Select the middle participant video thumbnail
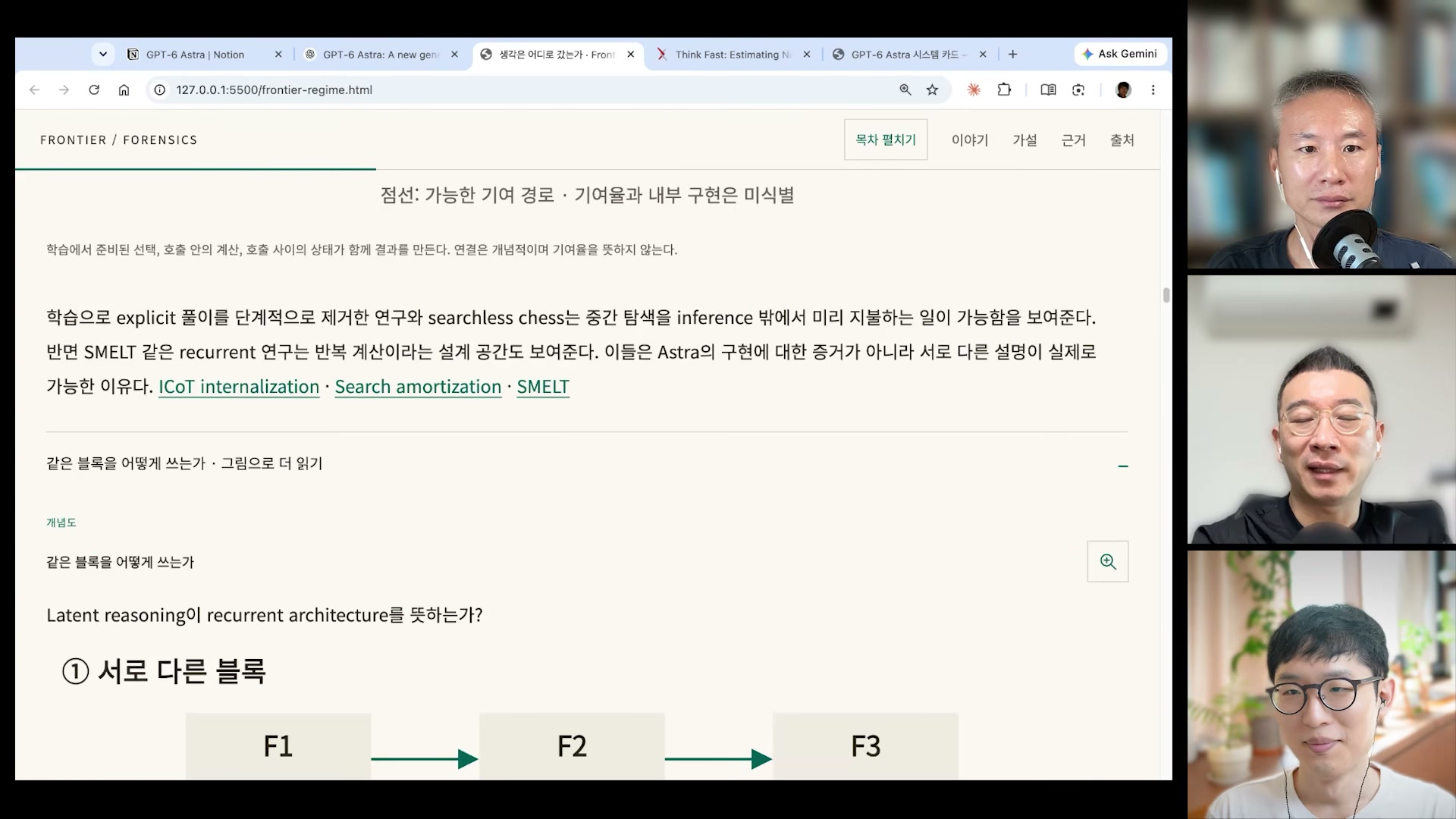This screenshot has width=1456, height=819. coord(1321,409)
